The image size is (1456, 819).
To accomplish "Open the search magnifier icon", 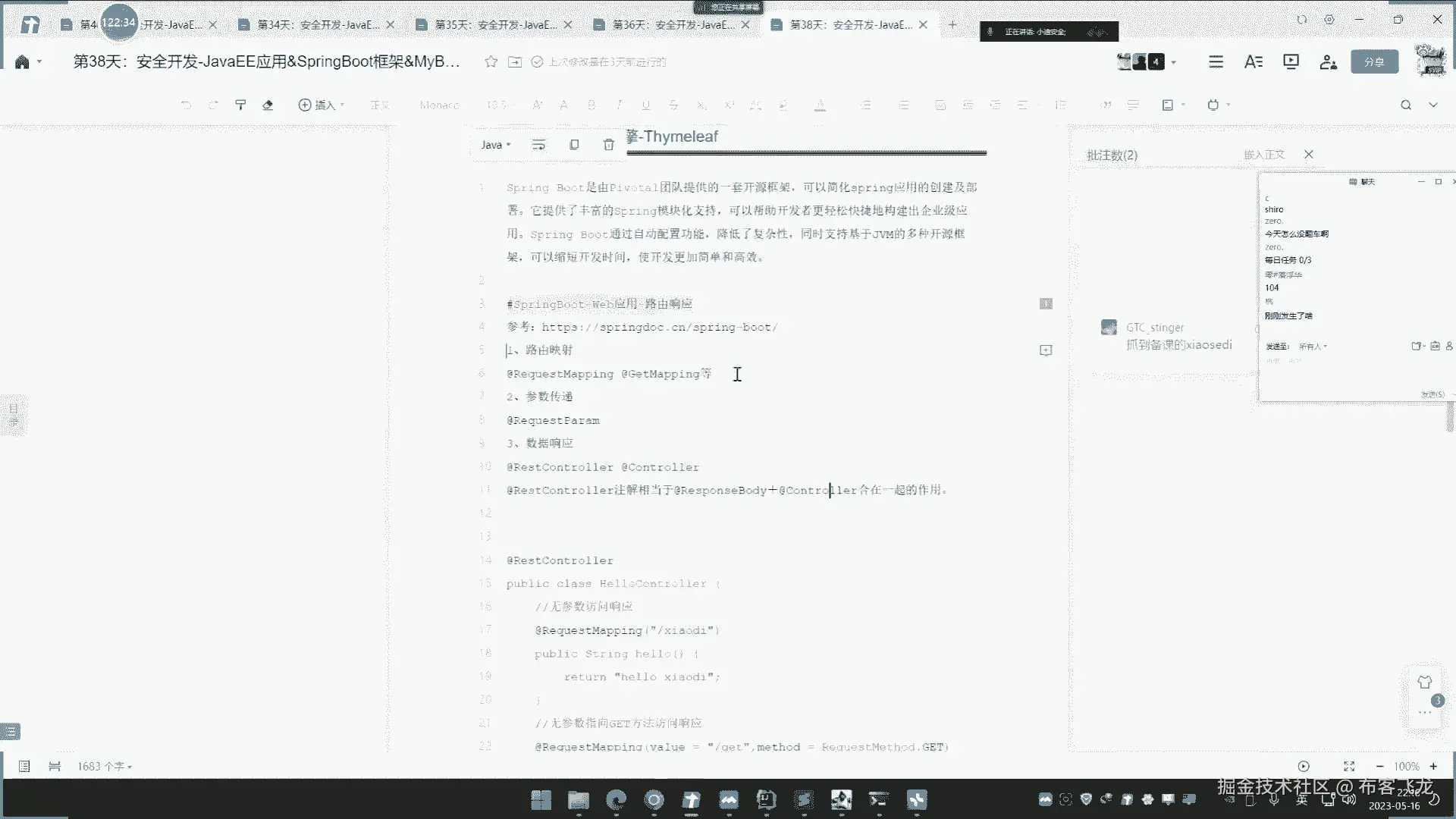I will (x=1405, y=105).
